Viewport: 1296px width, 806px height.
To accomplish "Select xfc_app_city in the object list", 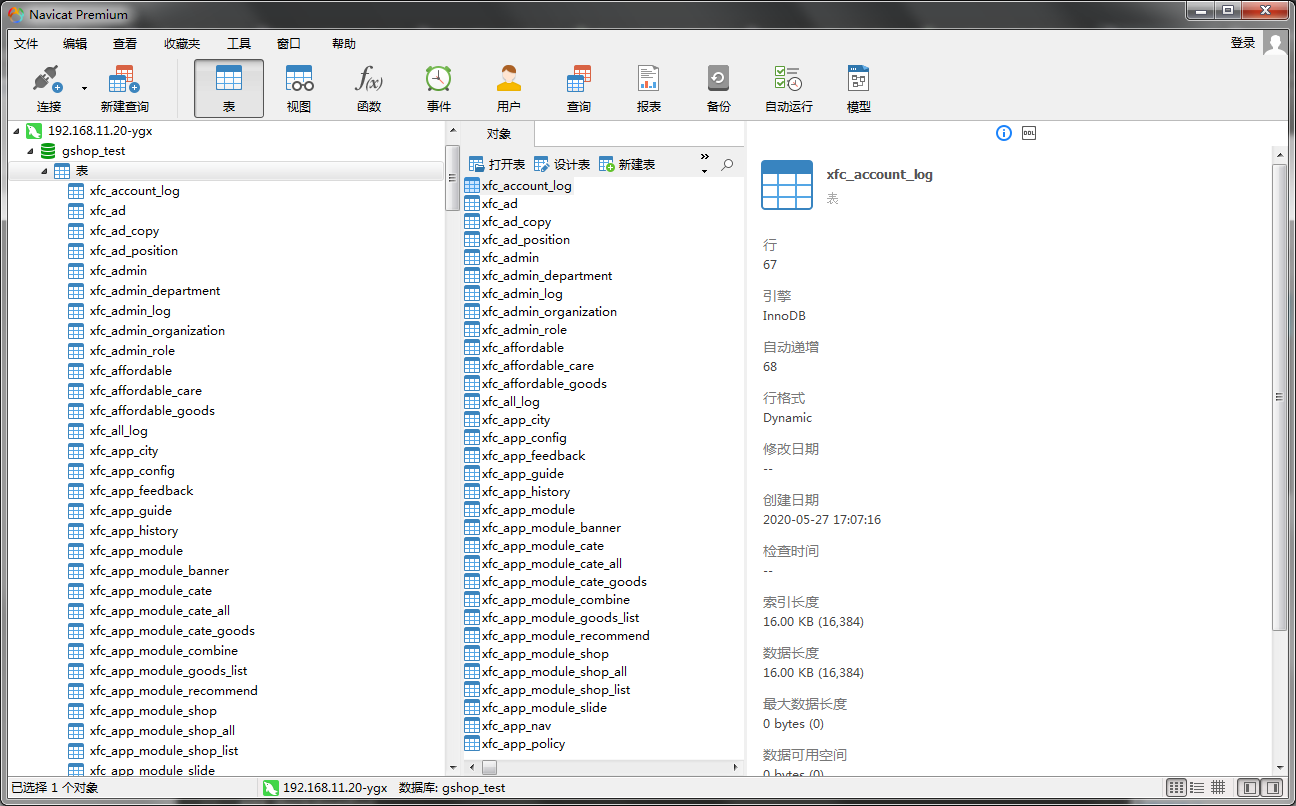I will pos(516,420).
